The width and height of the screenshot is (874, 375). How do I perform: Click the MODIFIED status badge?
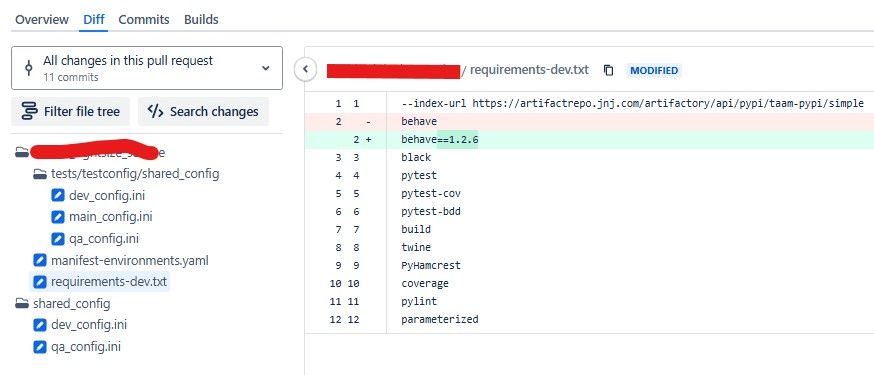[x=654, y=70]
